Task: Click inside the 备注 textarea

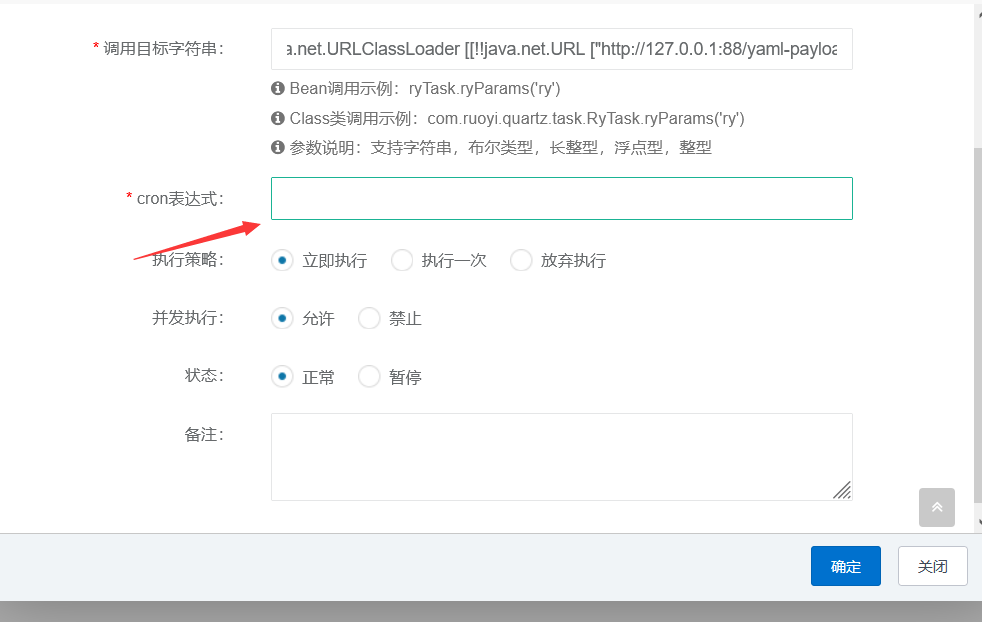Action: click(x=562, y=457)
